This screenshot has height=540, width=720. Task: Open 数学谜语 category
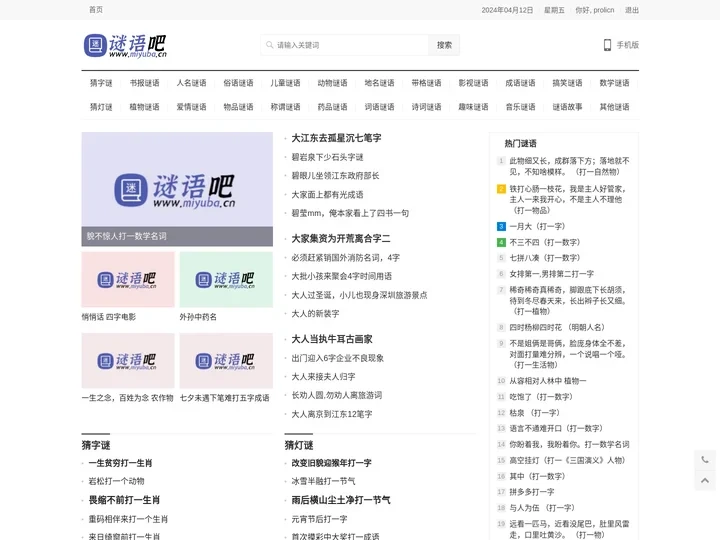[x=614, y=83]
